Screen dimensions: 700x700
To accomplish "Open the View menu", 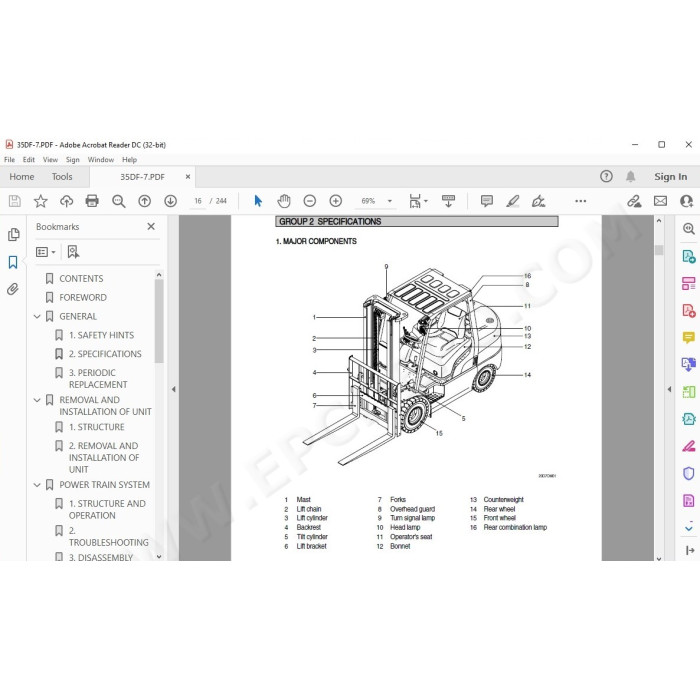I will pos(50,159).
